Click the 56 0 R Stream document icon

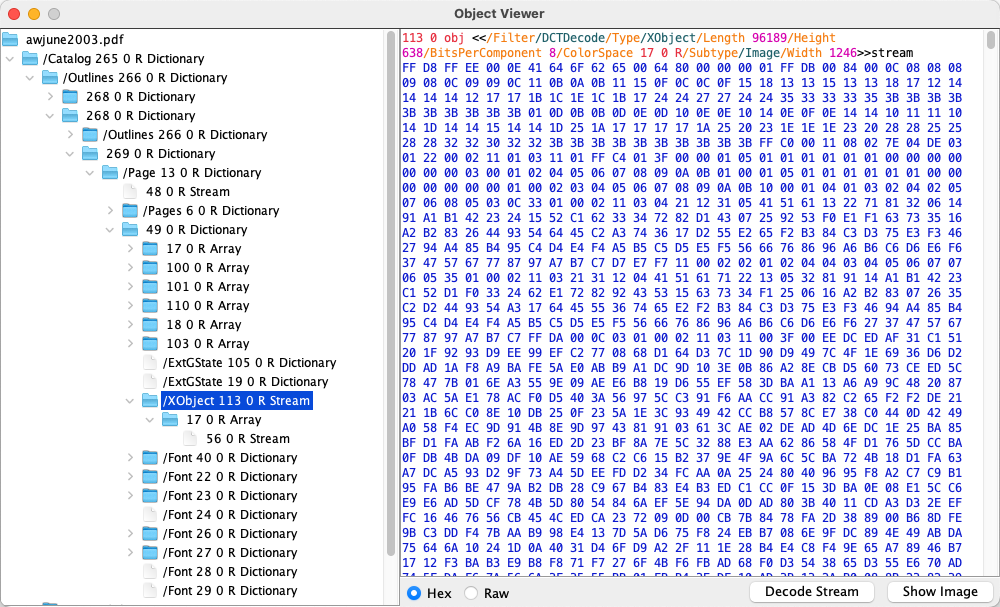(191, 439)
